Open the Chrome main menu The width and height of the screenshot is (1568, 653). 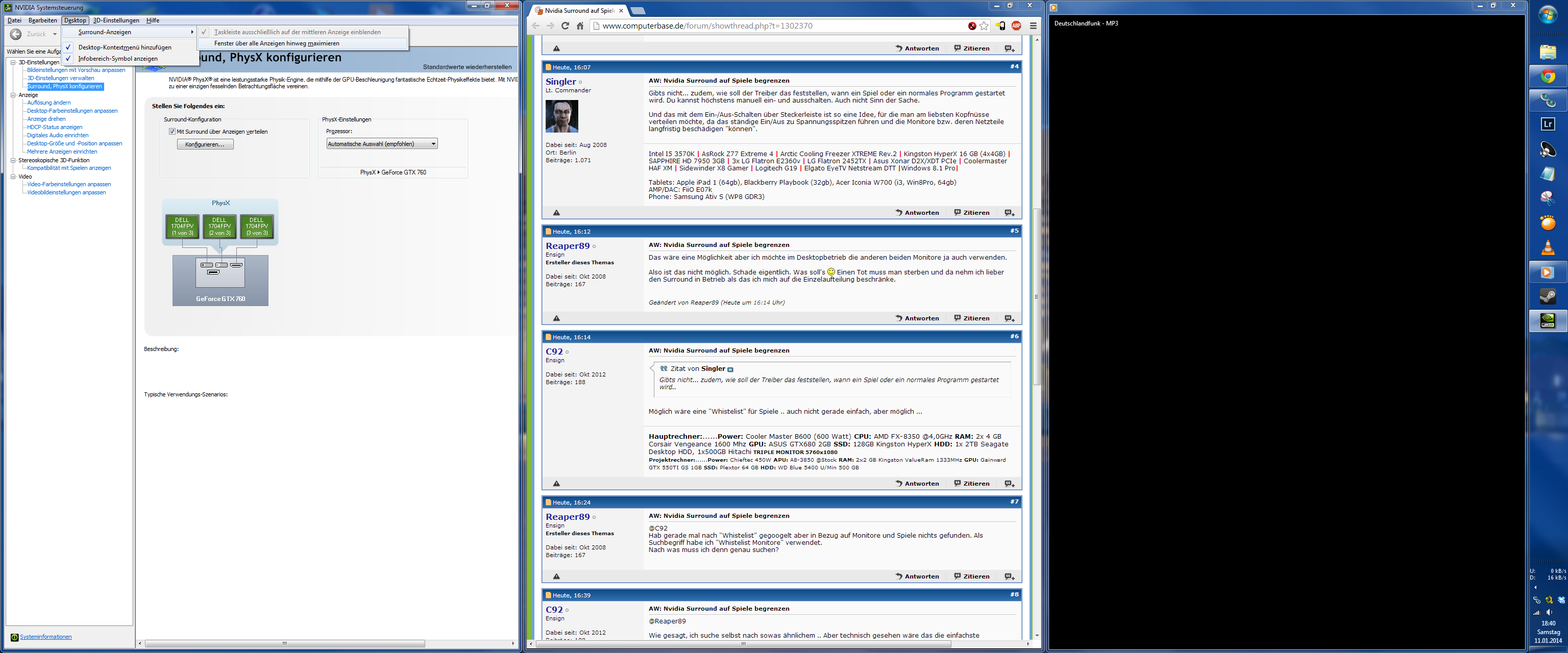1033,26
